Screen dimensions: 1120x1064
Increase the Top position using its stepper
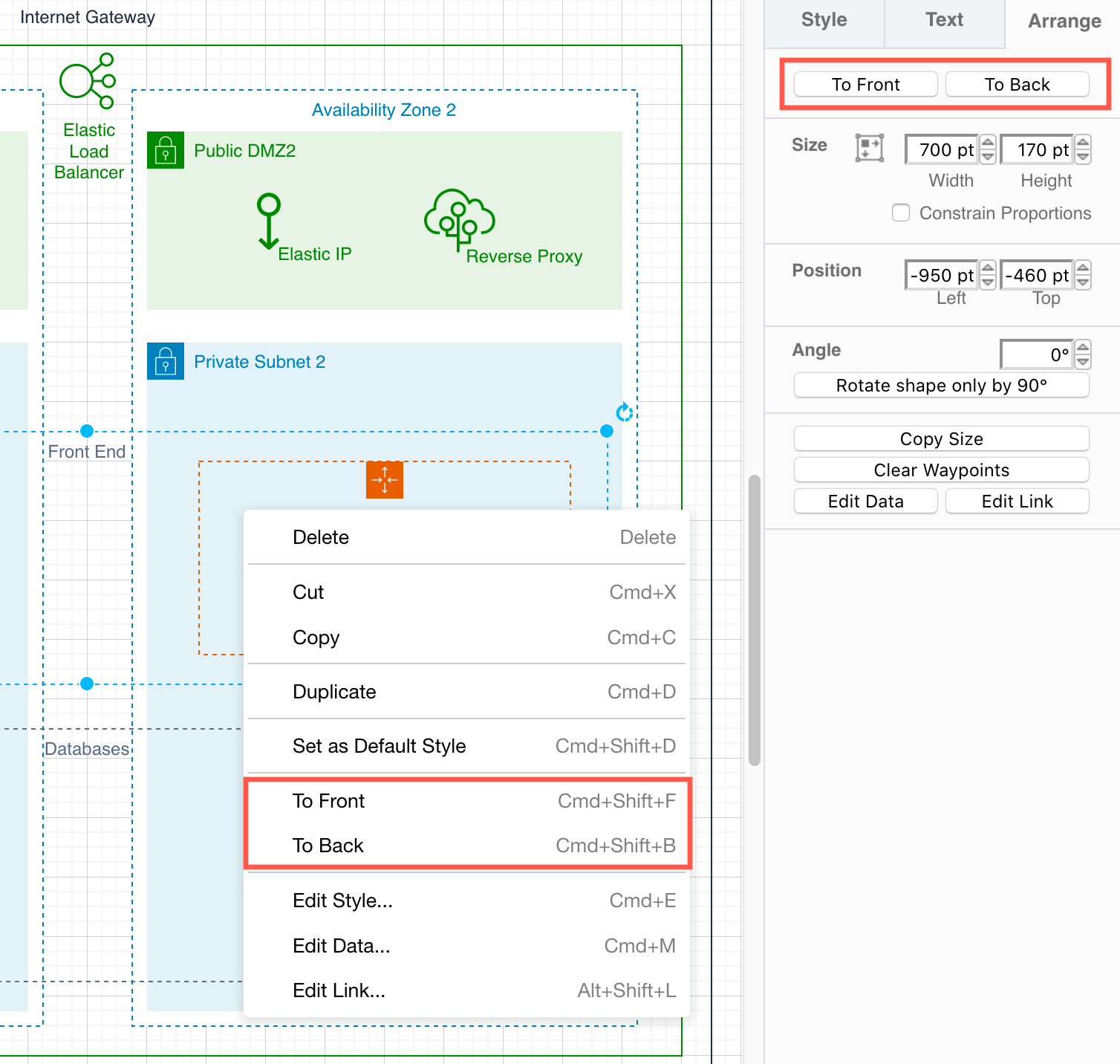coord(1083,269)
